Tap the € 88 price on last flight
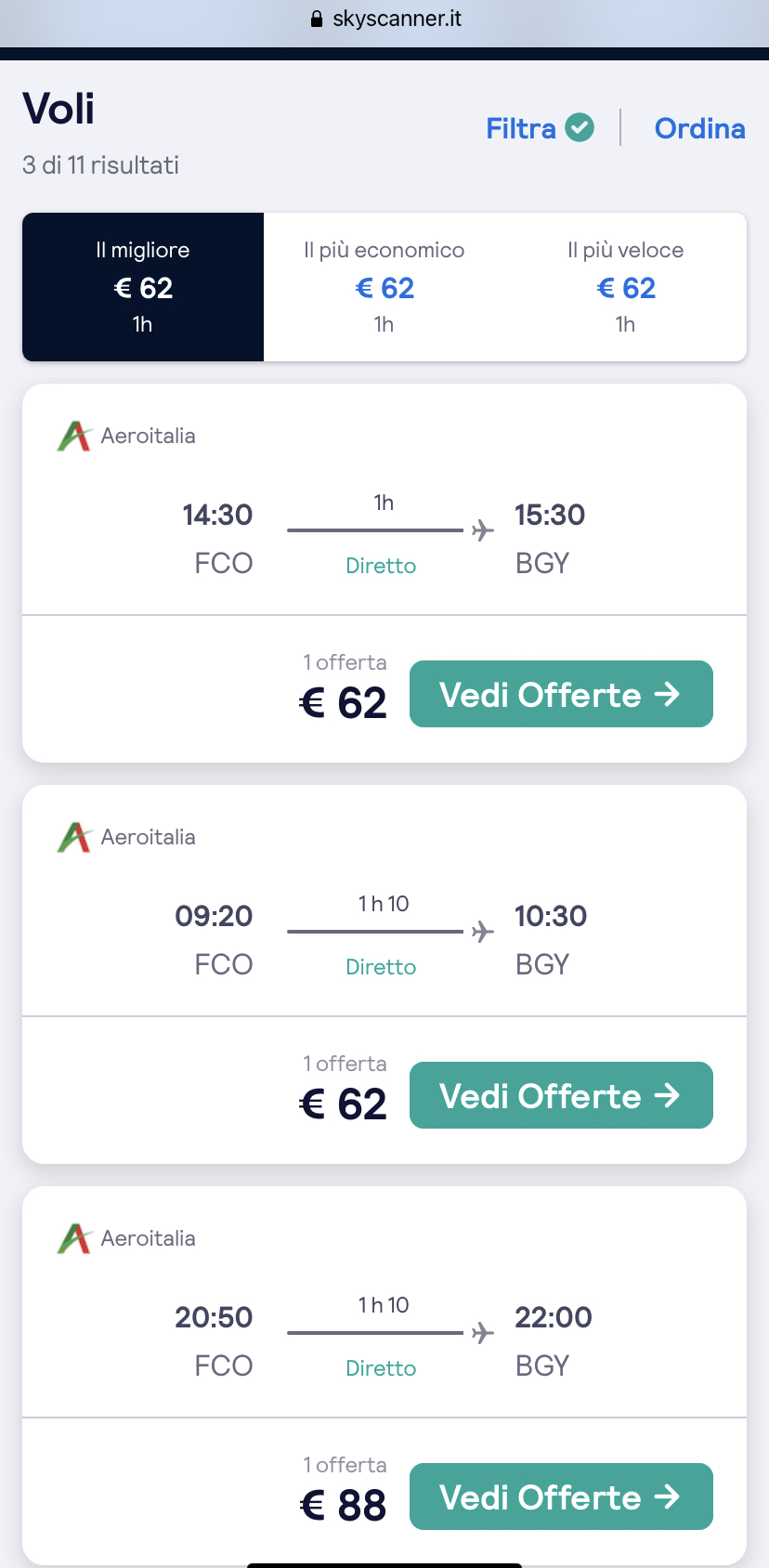This screenshot has height=1568, width=769. tap(343, 1505)
